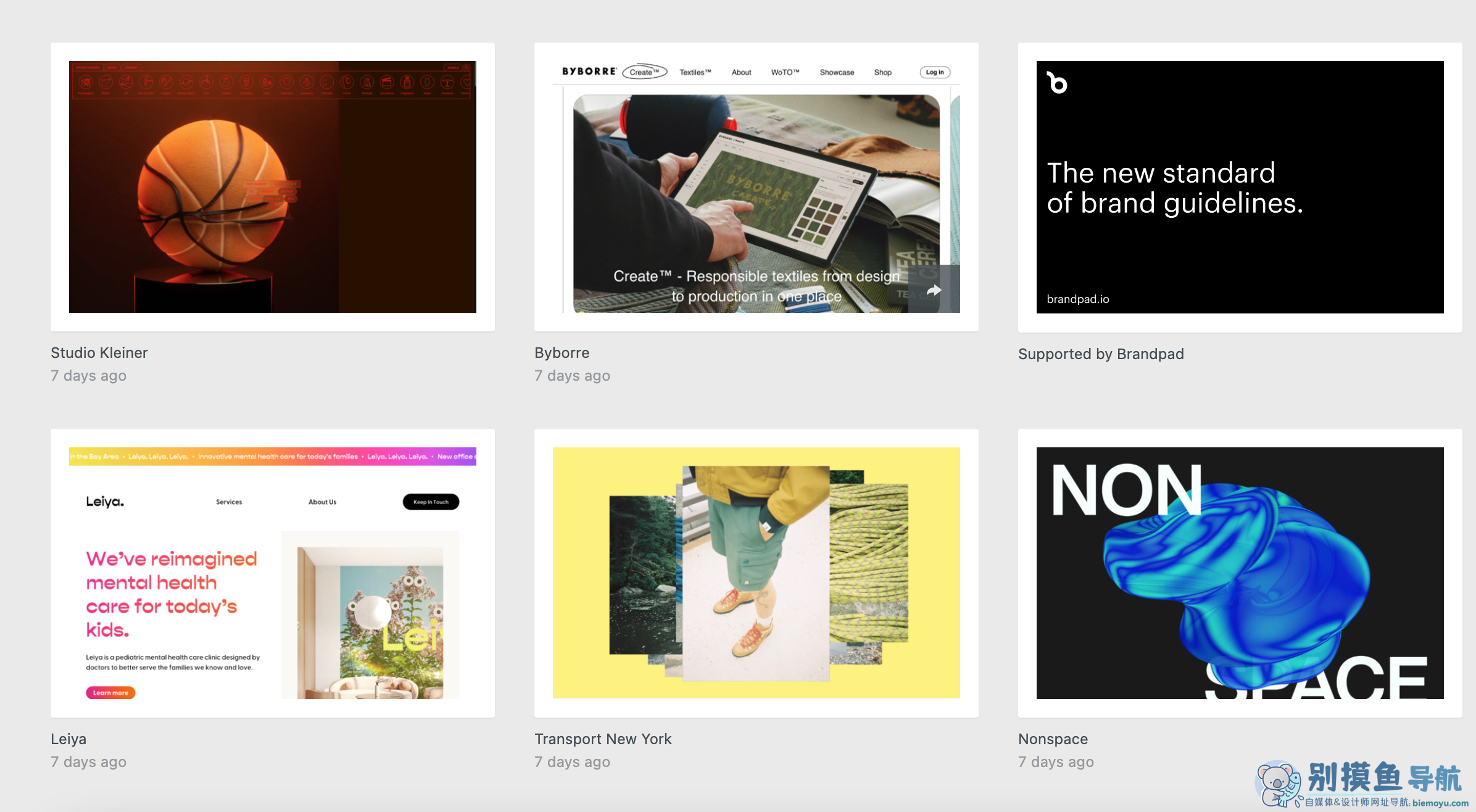1476x812 pixels.
Task: Click the magnifier search icon on Studio Kleiner
Action: [x=466, y=68]
